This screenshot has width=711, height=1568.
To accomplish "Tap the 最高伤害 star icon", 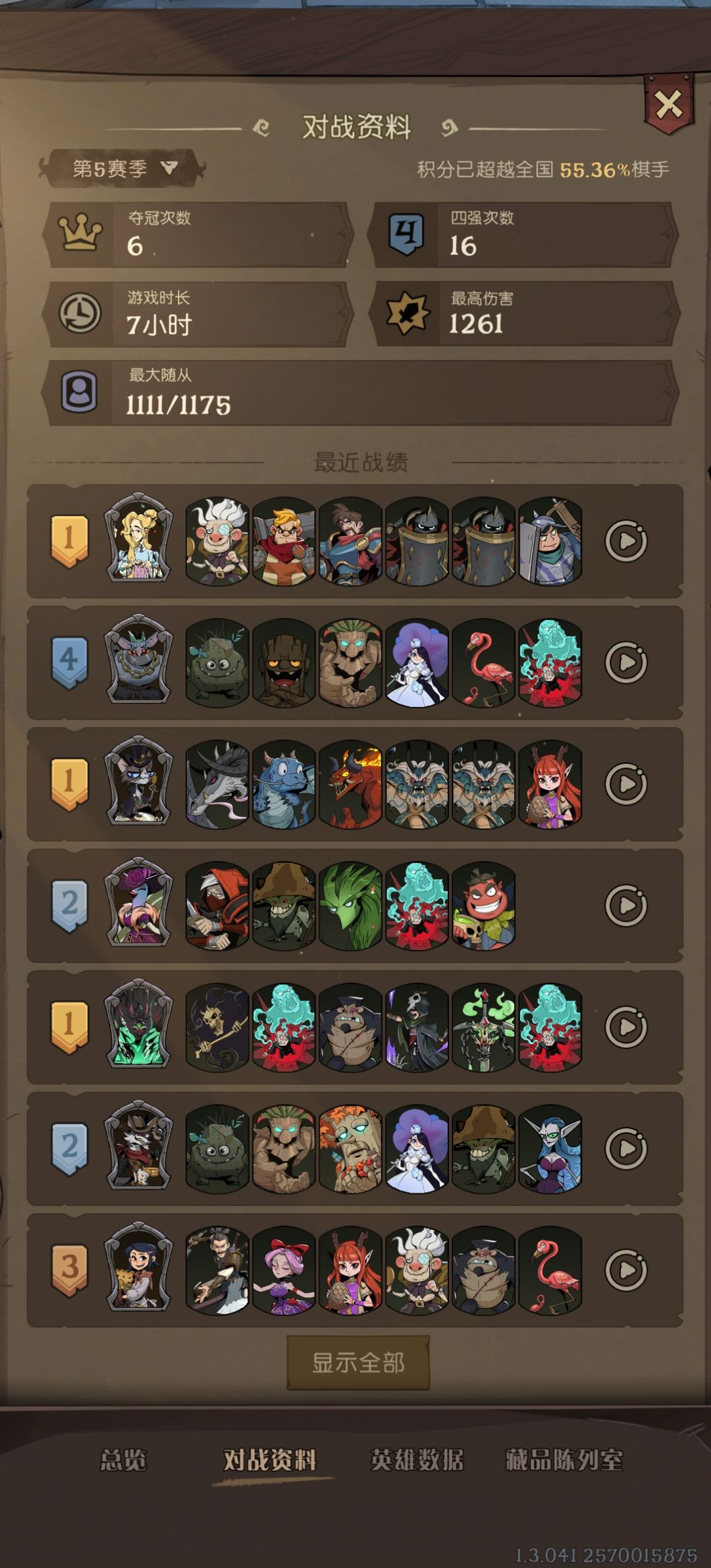I will [408, 313].
